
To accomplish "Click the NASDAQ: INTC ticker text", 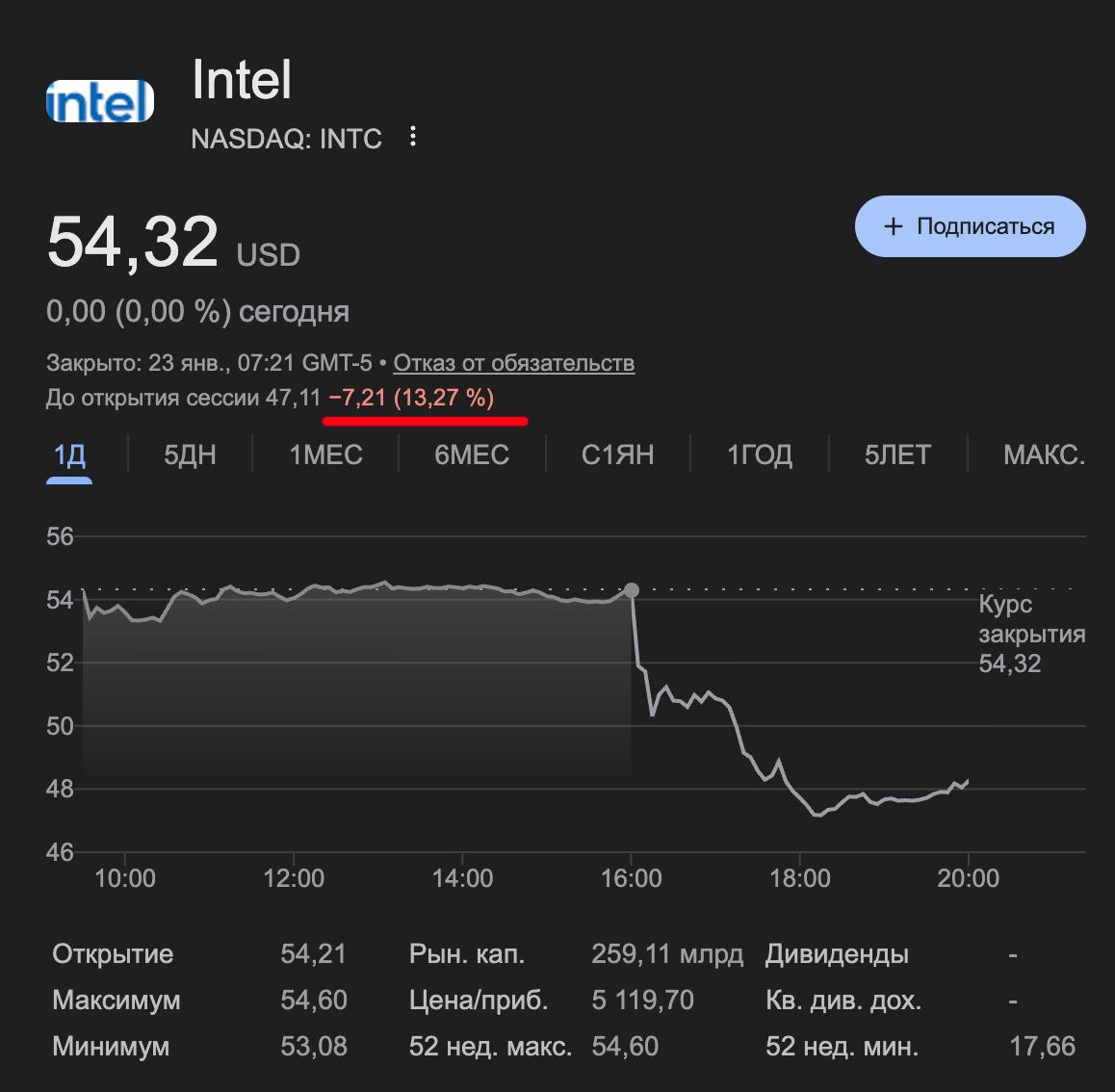I will click(x=286, y=139).
